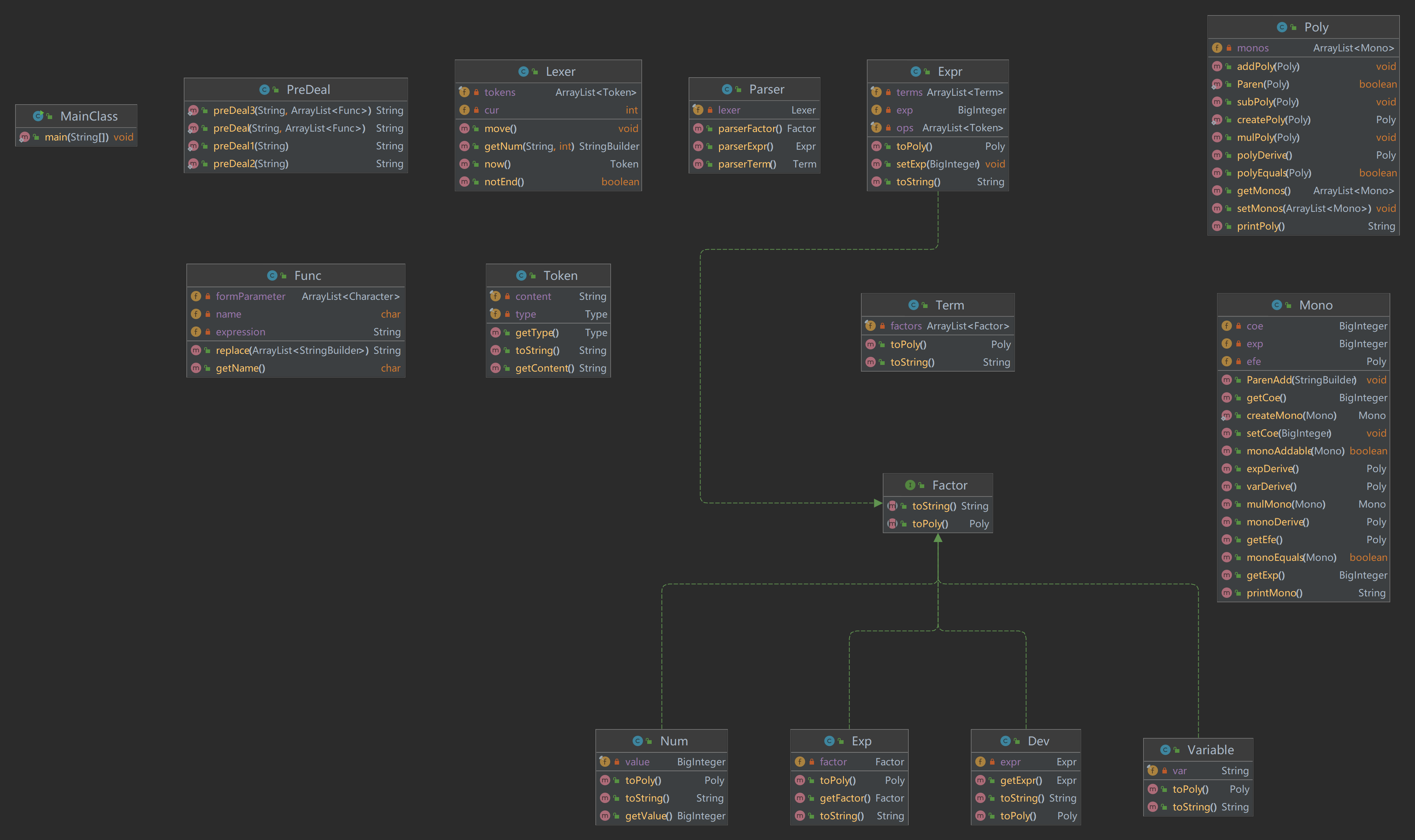Viewport: 1415px width, 840px height.
Task: Select the Exp class header
Action: click(x=850, y=741)
